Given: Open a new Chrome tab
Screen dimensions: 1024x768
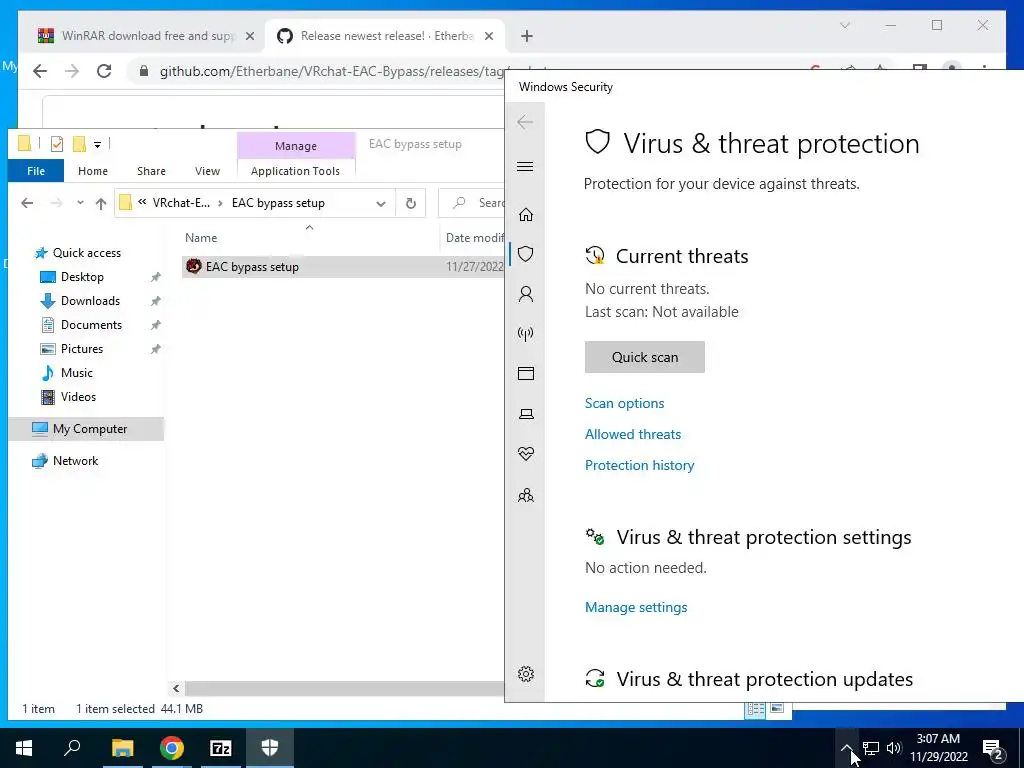Looking at the screenshot, I should click(x=527, y=36).
